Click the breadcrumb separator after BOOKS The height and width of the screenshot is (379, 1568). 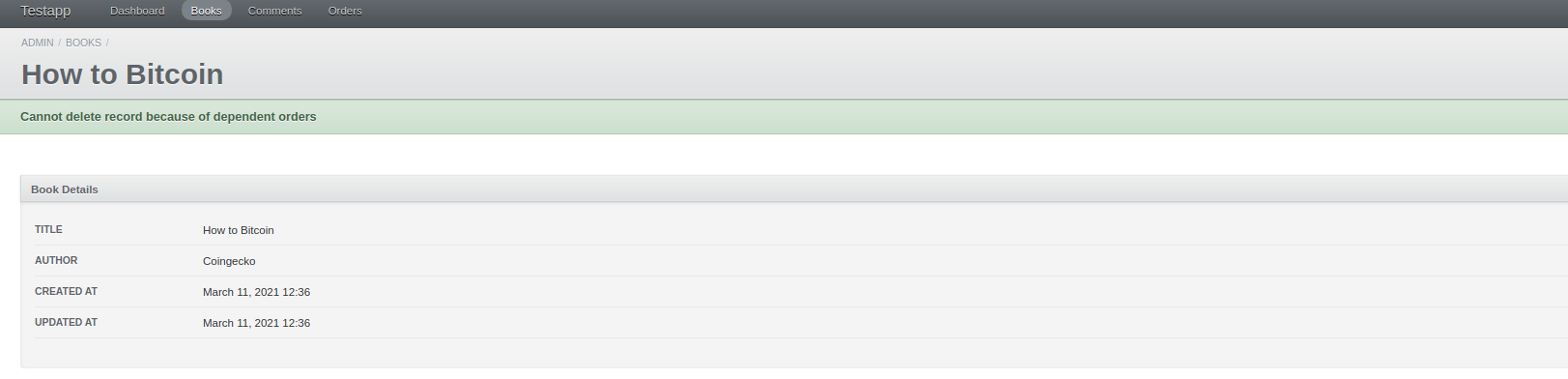pos(107,43)
